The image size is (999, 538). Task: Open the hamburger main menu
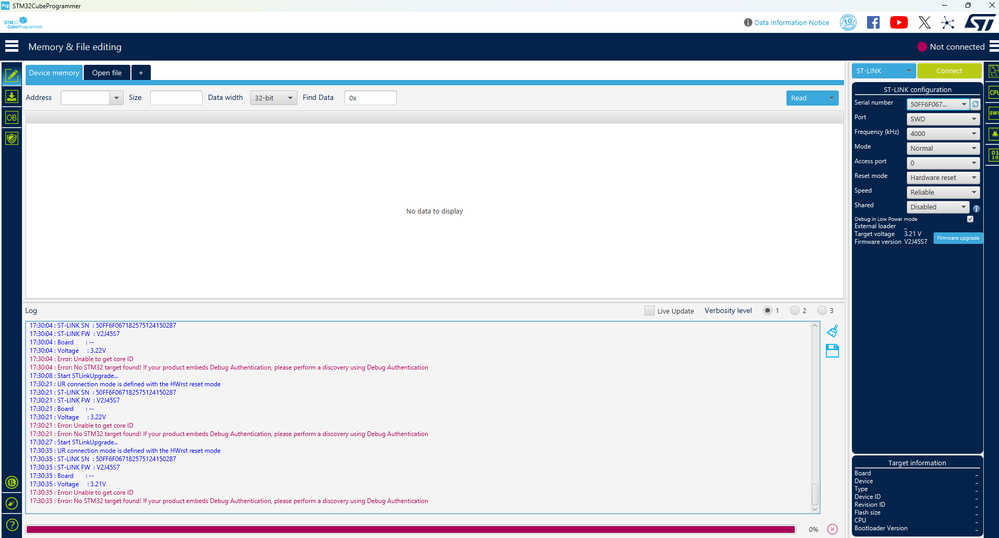(x=11, y=47)
